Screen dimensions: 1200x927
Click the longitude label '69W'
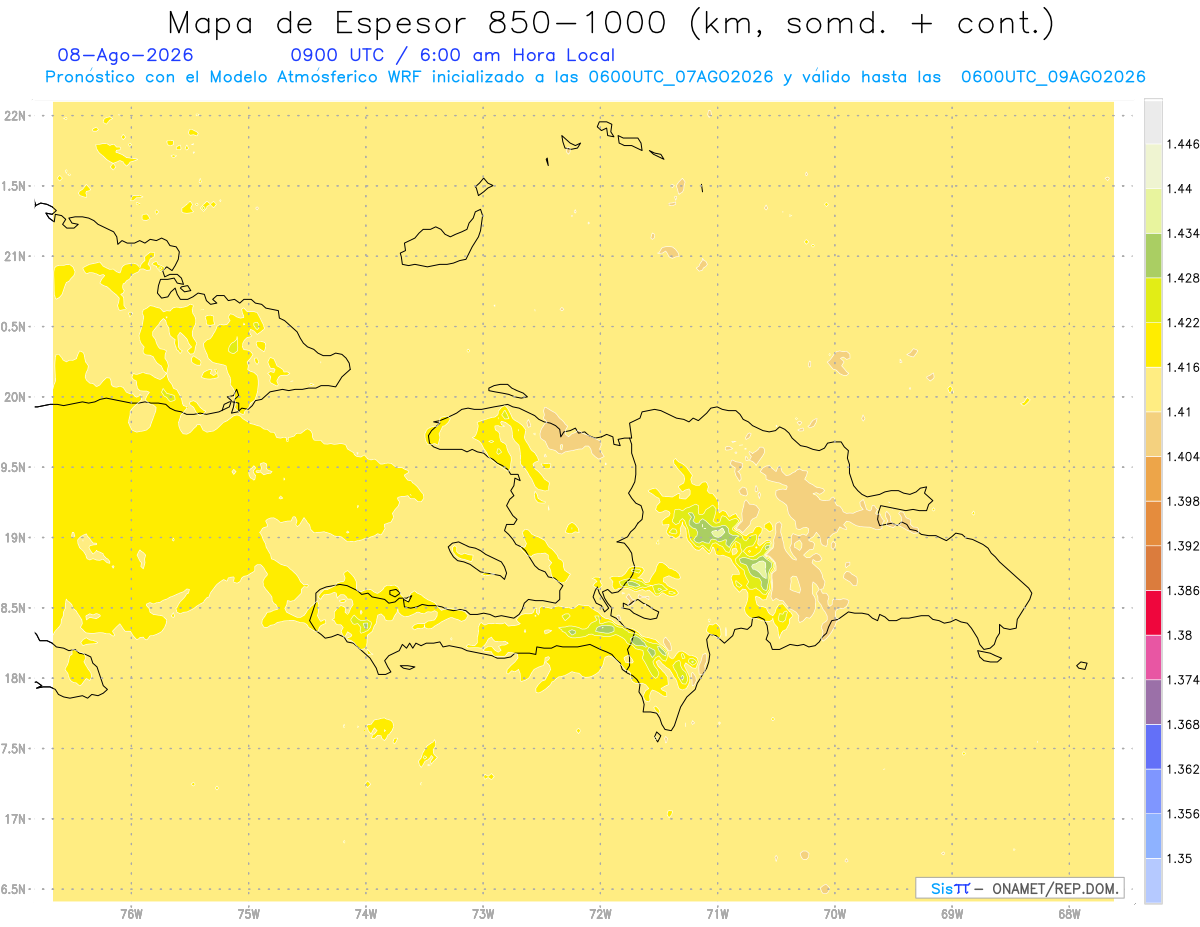(952, 914)
